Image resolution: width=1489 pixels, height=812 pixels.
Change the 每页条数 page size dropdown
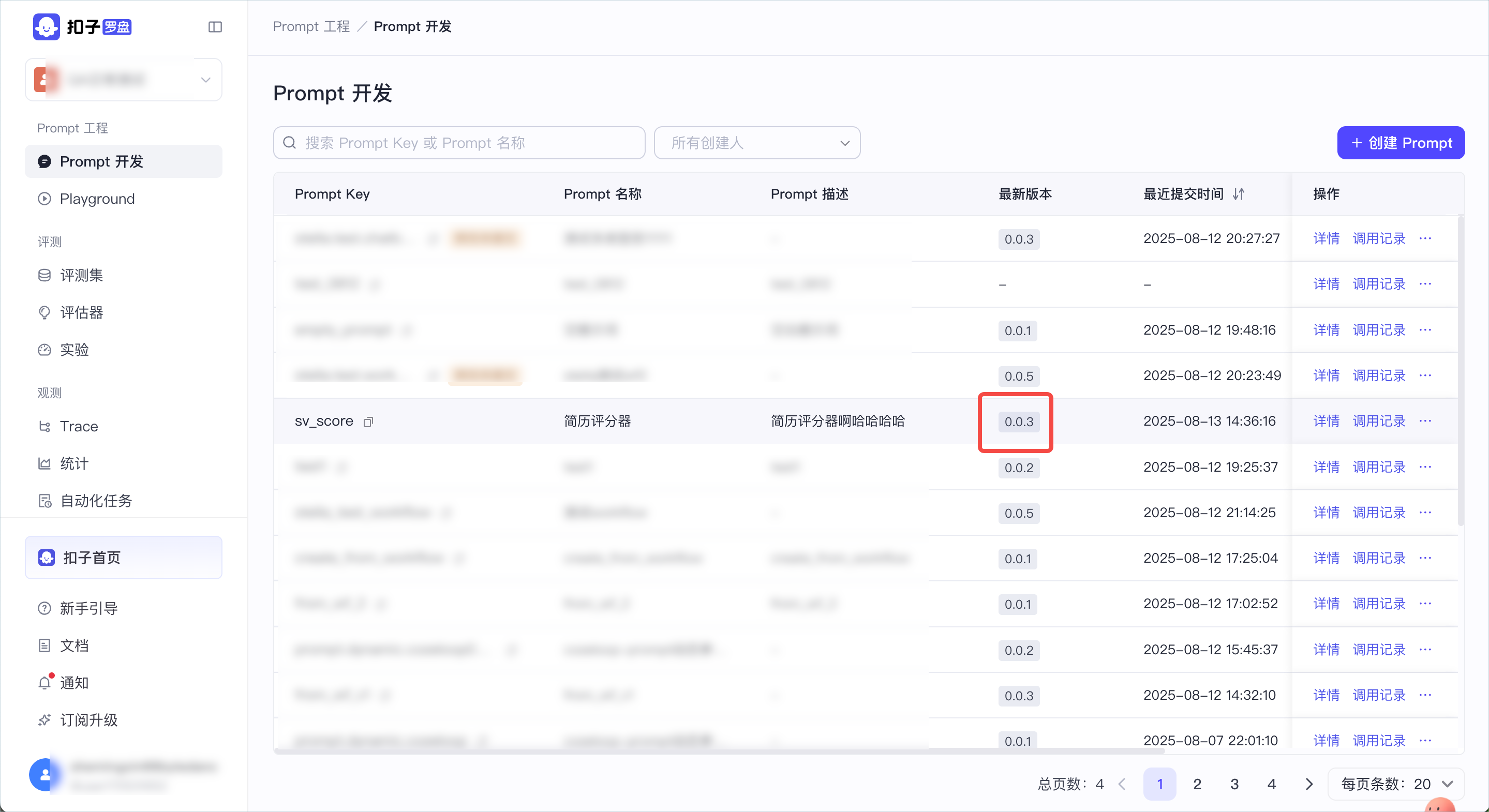coord(1396,784)
